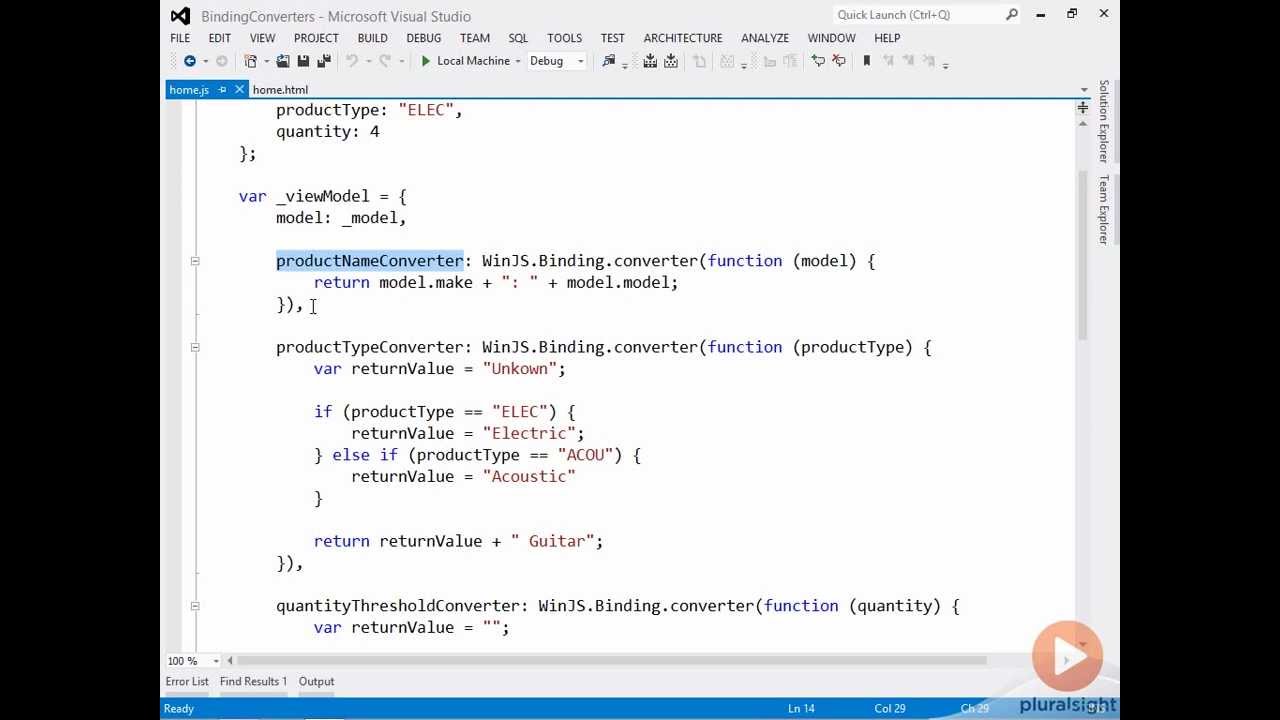The width and height of the screenshot is (1280, 720).
Task: Open the VIEW menu
Action: pyautogui.click(x=262, y=38)
